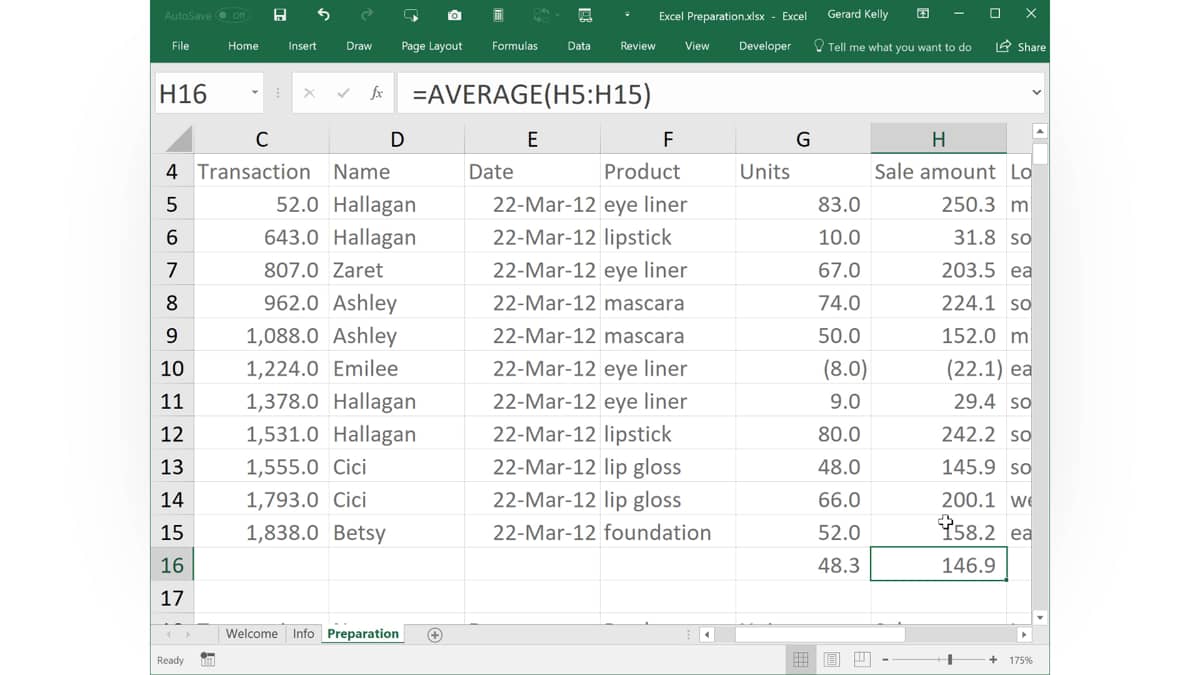Switch to the Home ribbon tab

pyautogui.click(x=243, y=46)
